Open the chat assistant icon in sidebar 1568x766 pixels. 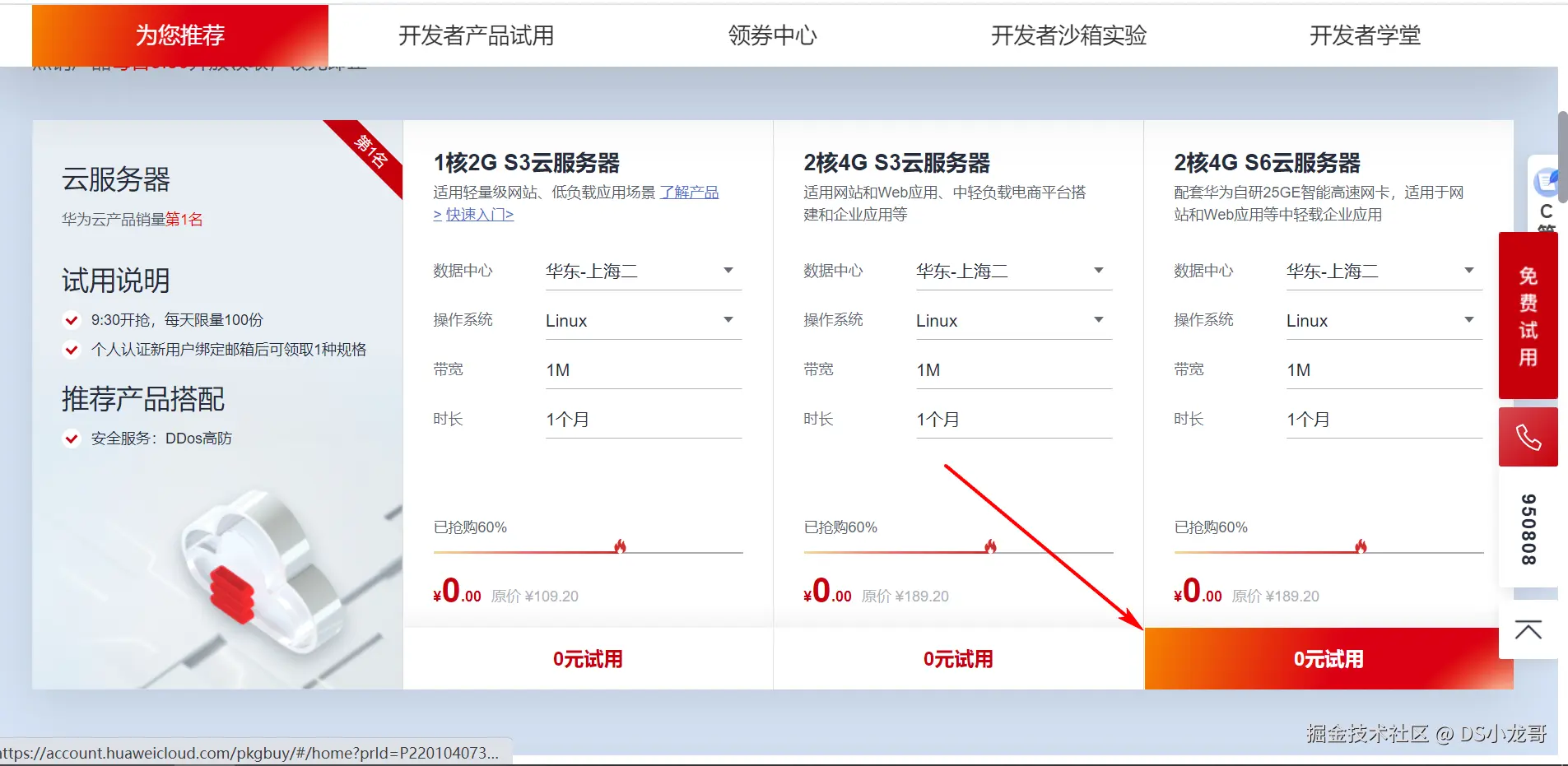tap(1546, 183)
